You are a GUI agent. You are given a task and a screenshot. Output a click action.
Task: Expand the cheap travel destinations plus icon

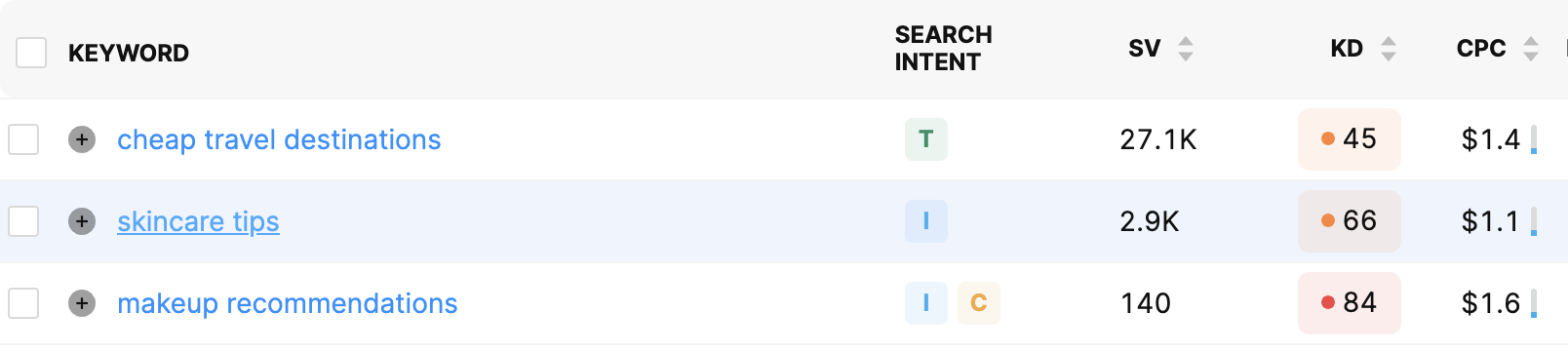[82, 139]
